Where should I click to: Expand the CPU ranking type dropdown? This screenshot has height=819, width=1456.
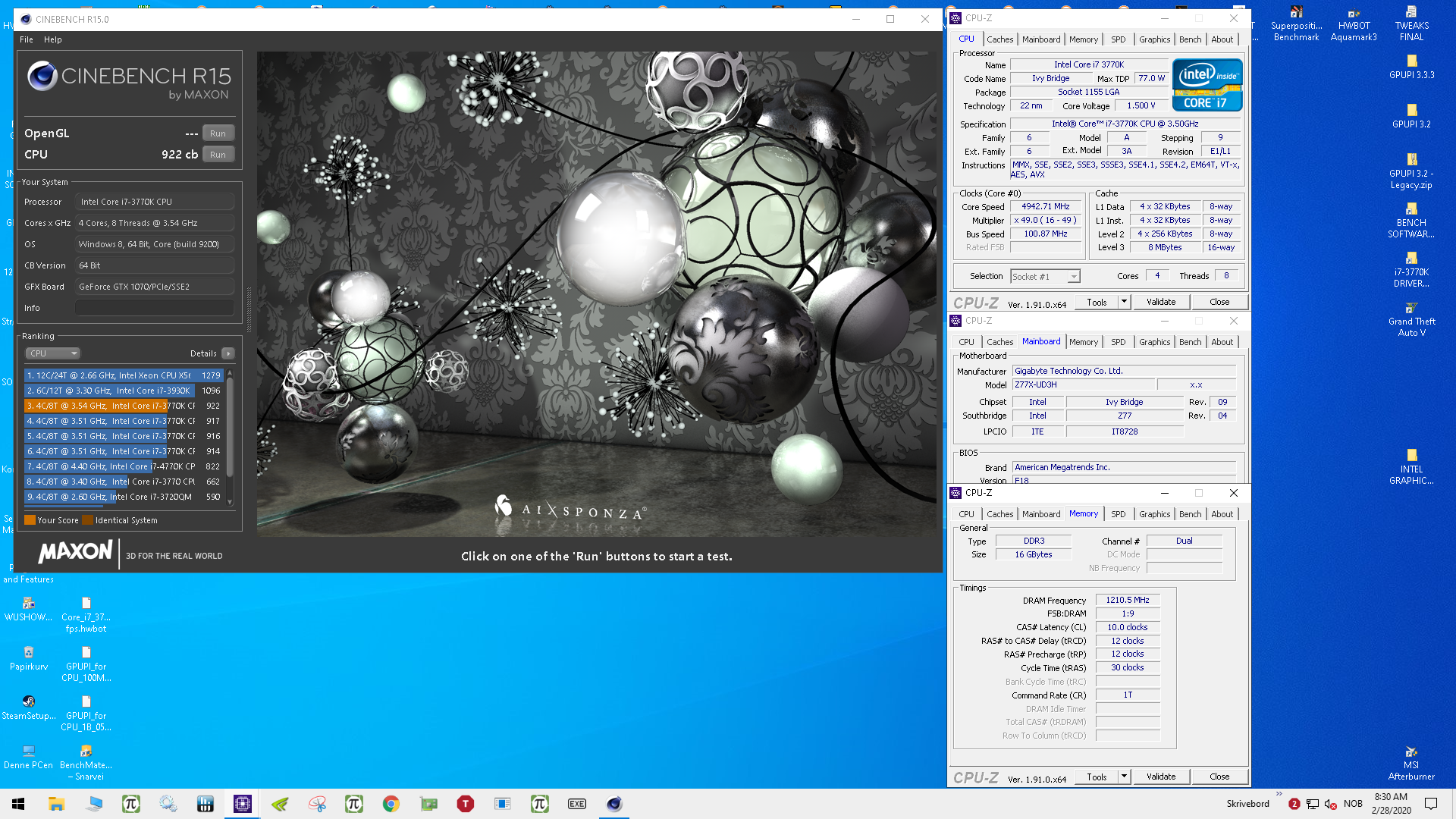coord(52,353)
